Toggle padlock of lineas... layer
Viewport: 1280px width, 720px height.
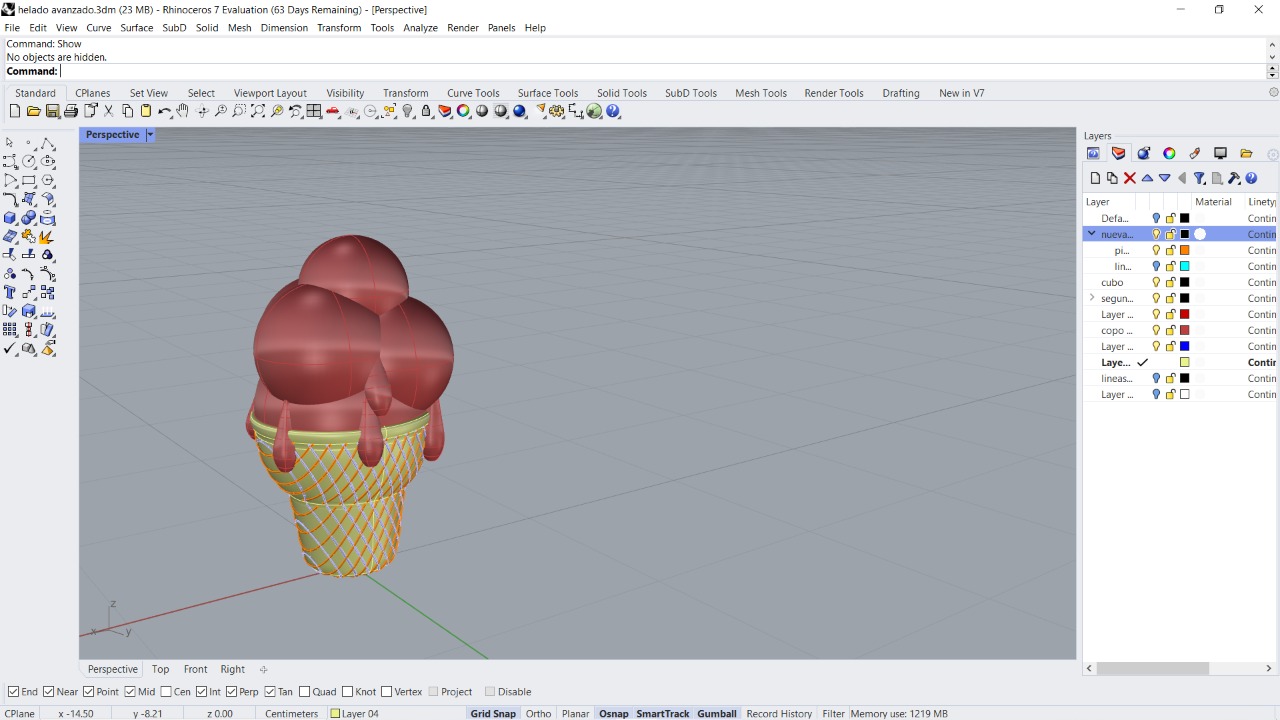[1171, 378]
